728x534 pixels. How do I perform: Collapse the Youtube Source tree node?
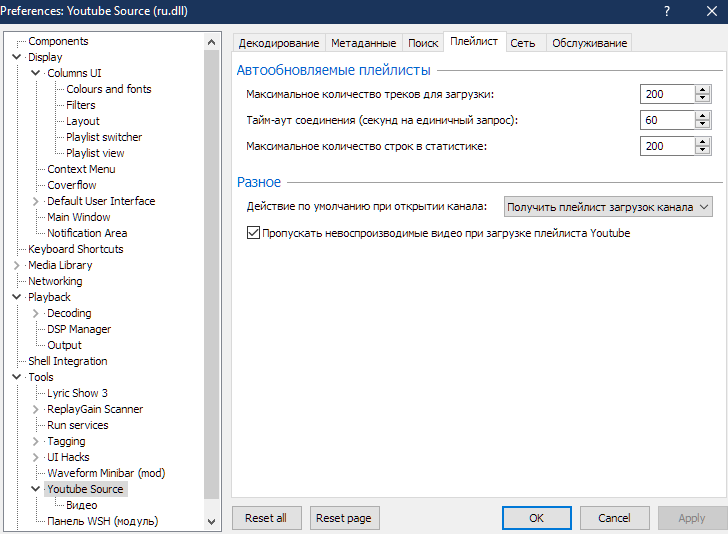pyautogui.click(x=36, y=489)
